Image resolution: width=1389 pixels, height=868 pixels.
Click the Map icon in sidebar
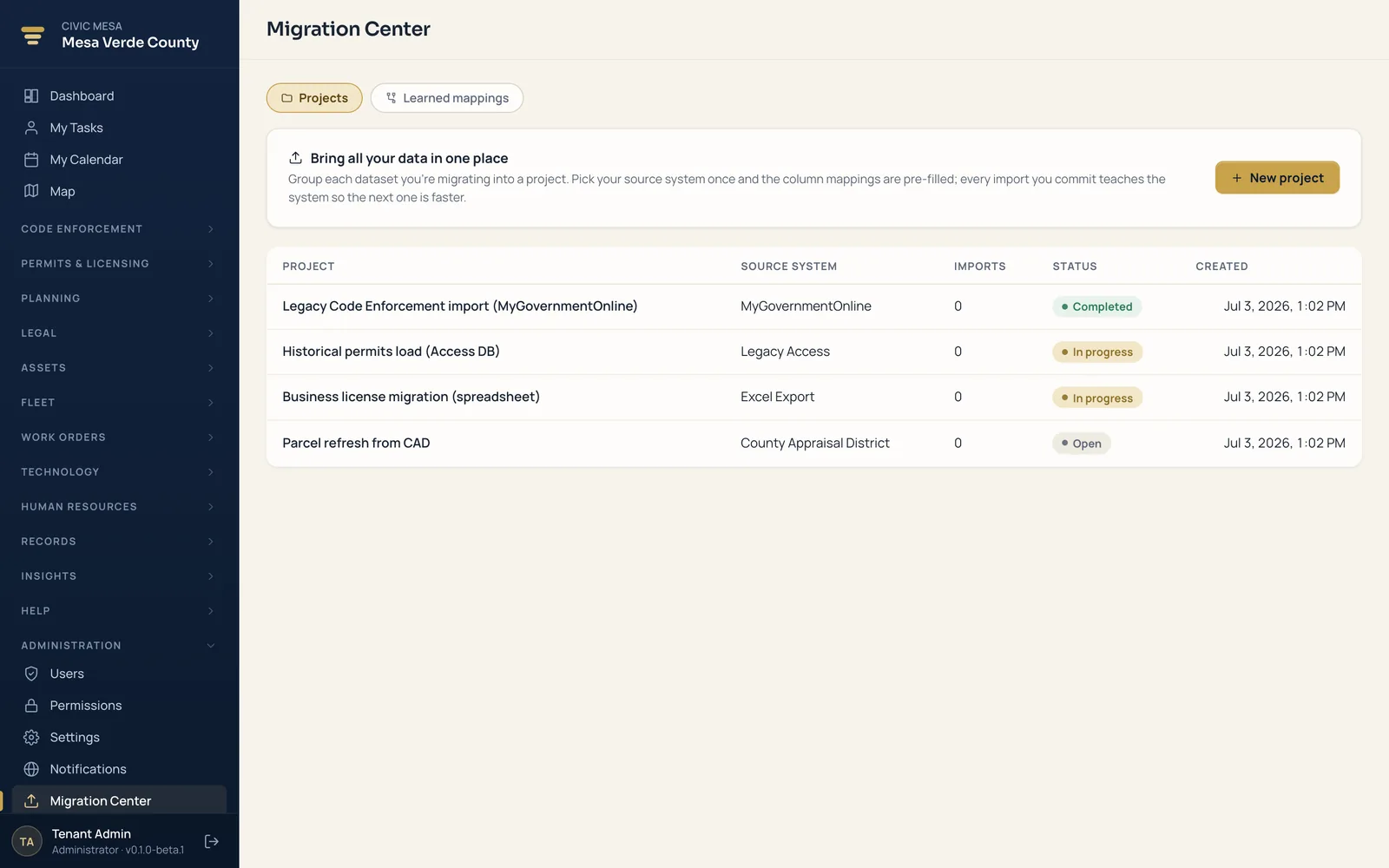[x=31, y=191]
